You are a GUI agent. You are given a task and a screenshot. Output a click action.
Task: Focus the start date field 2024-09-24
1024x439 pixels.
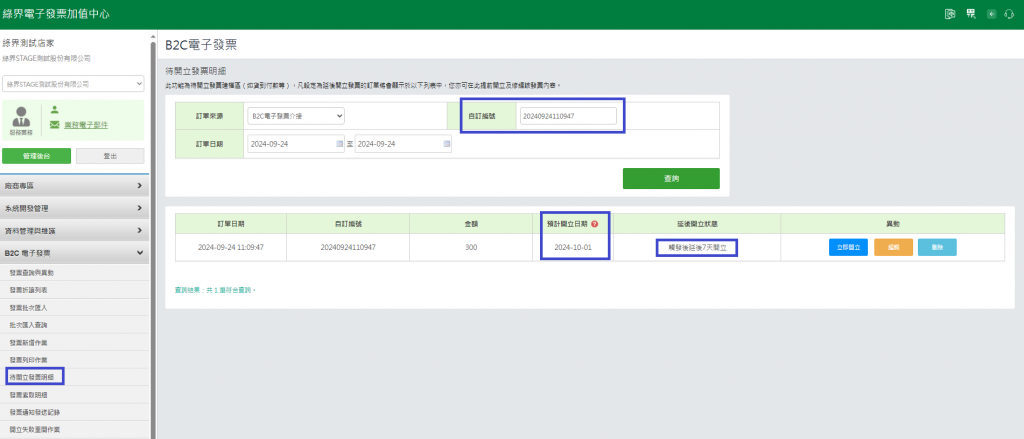click(x=296, y=144)
